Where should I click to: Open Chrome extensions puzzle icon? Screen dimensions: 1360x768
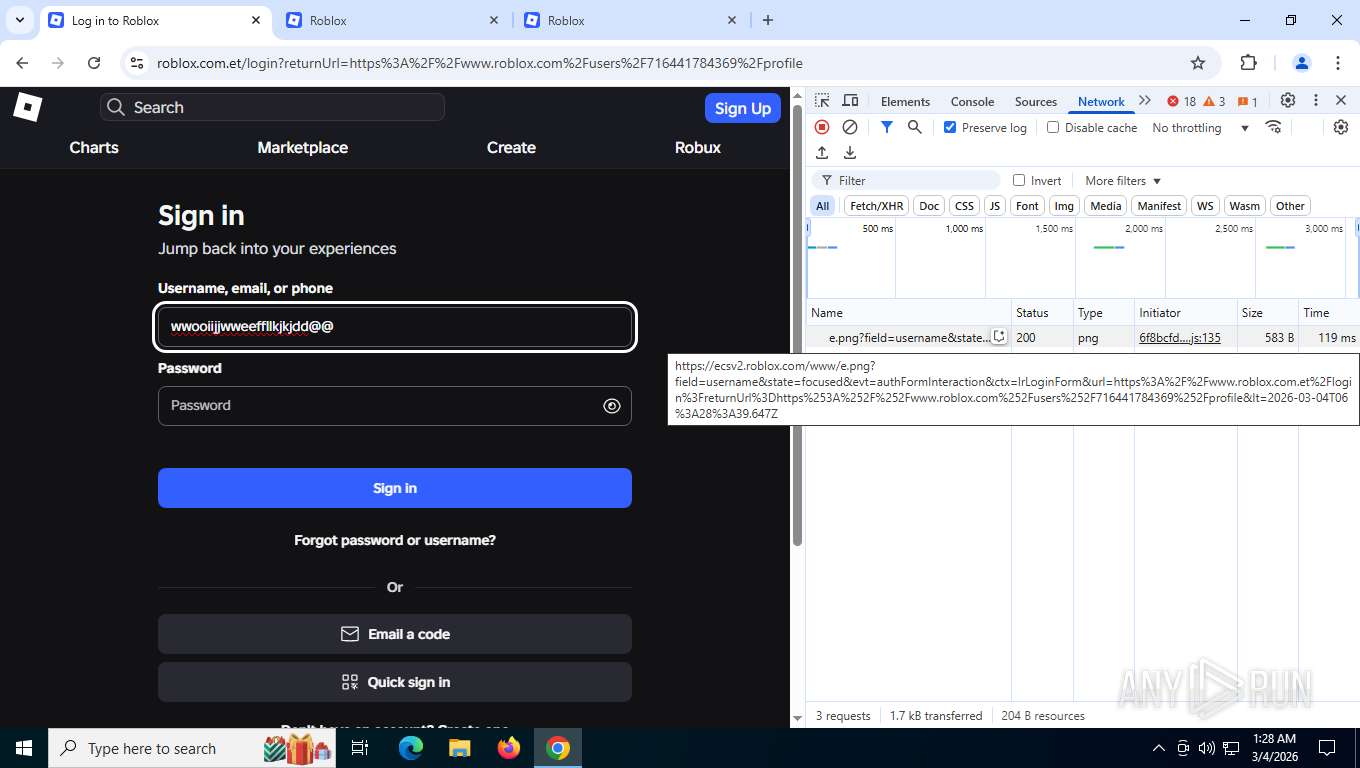1248,63
